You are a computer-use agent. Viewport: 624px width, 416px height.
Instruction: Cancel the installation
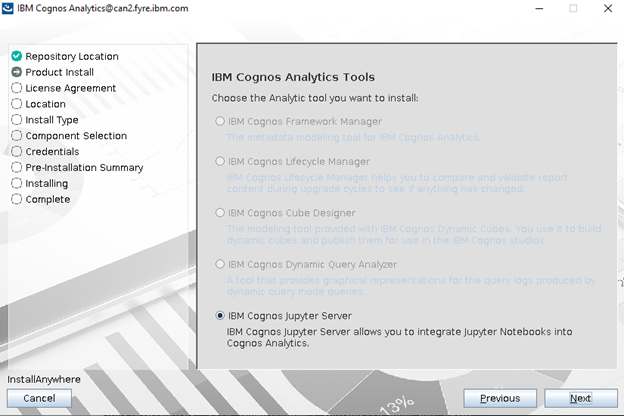(x=39, y=398)
